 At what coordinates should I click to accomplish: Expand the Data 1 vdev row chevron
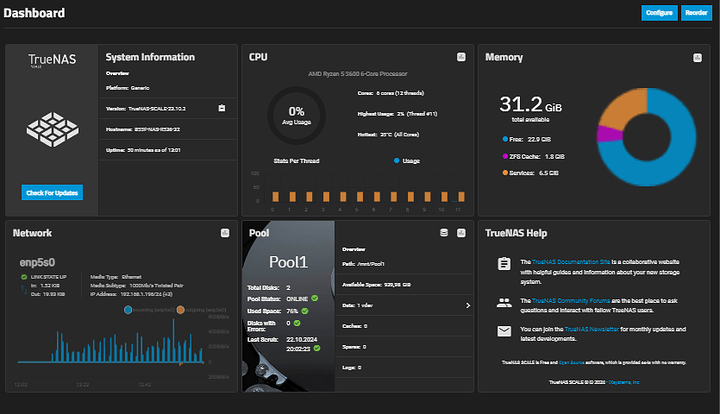click(x=467, y=305)
